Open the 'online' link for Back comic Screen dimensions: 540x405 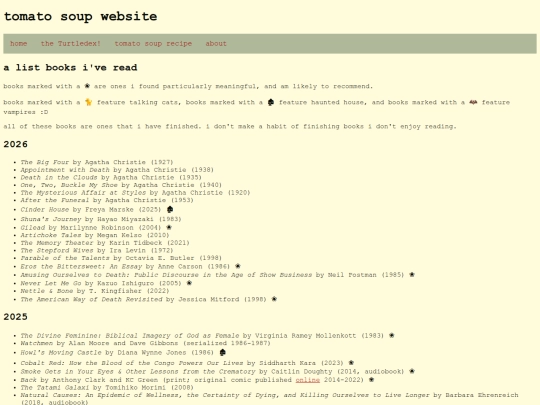(308, 380)
